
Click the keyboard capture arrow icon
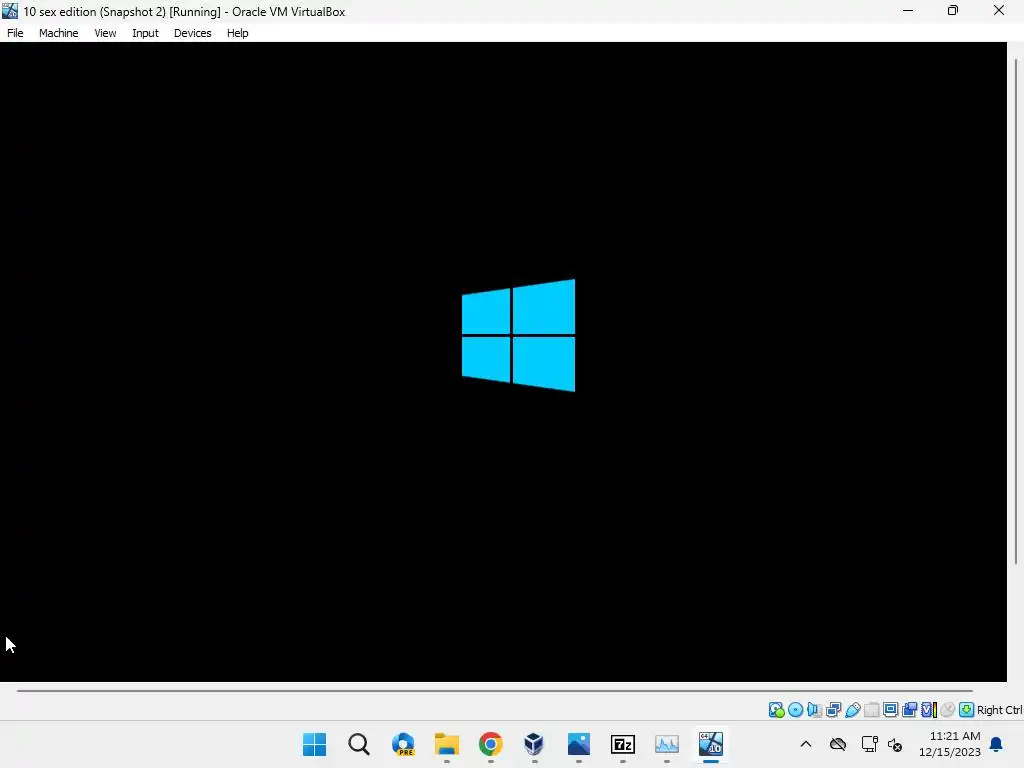(967, 710)
